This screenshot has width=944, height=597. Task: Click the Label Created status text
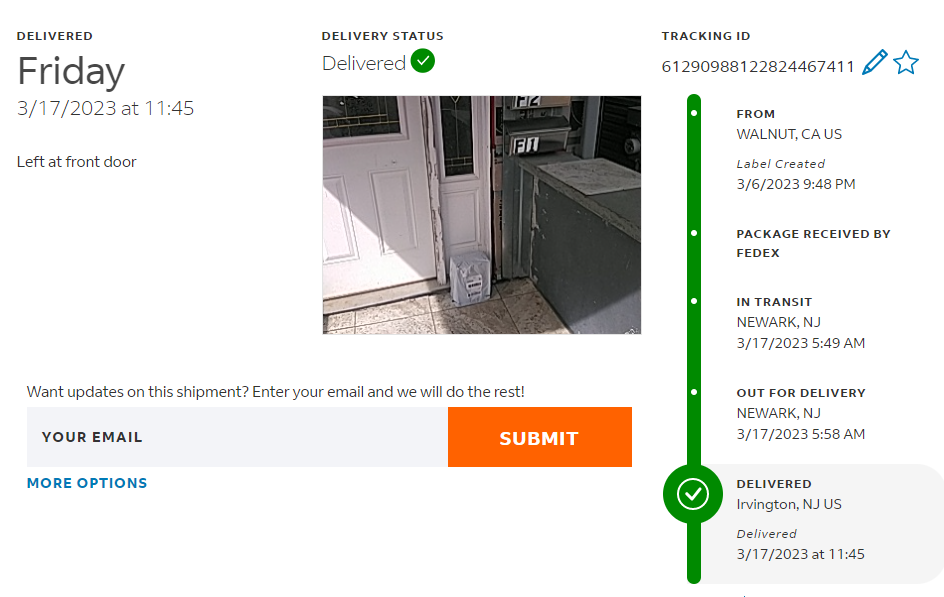[780, 164]
